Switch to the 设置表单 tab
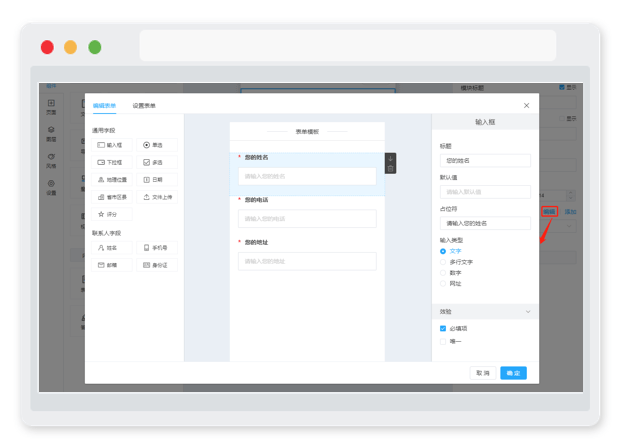The image size is (630, 447). [145, 105]
